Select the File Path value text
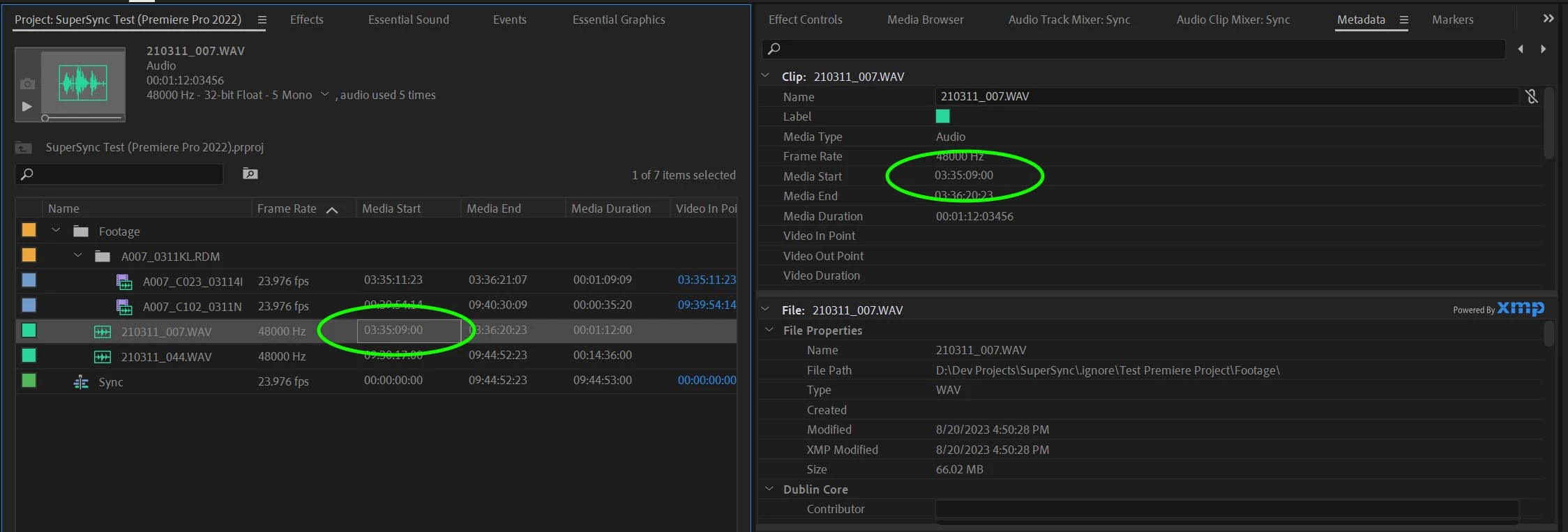The image size is (1568, 532). (x=1108, y=370)
